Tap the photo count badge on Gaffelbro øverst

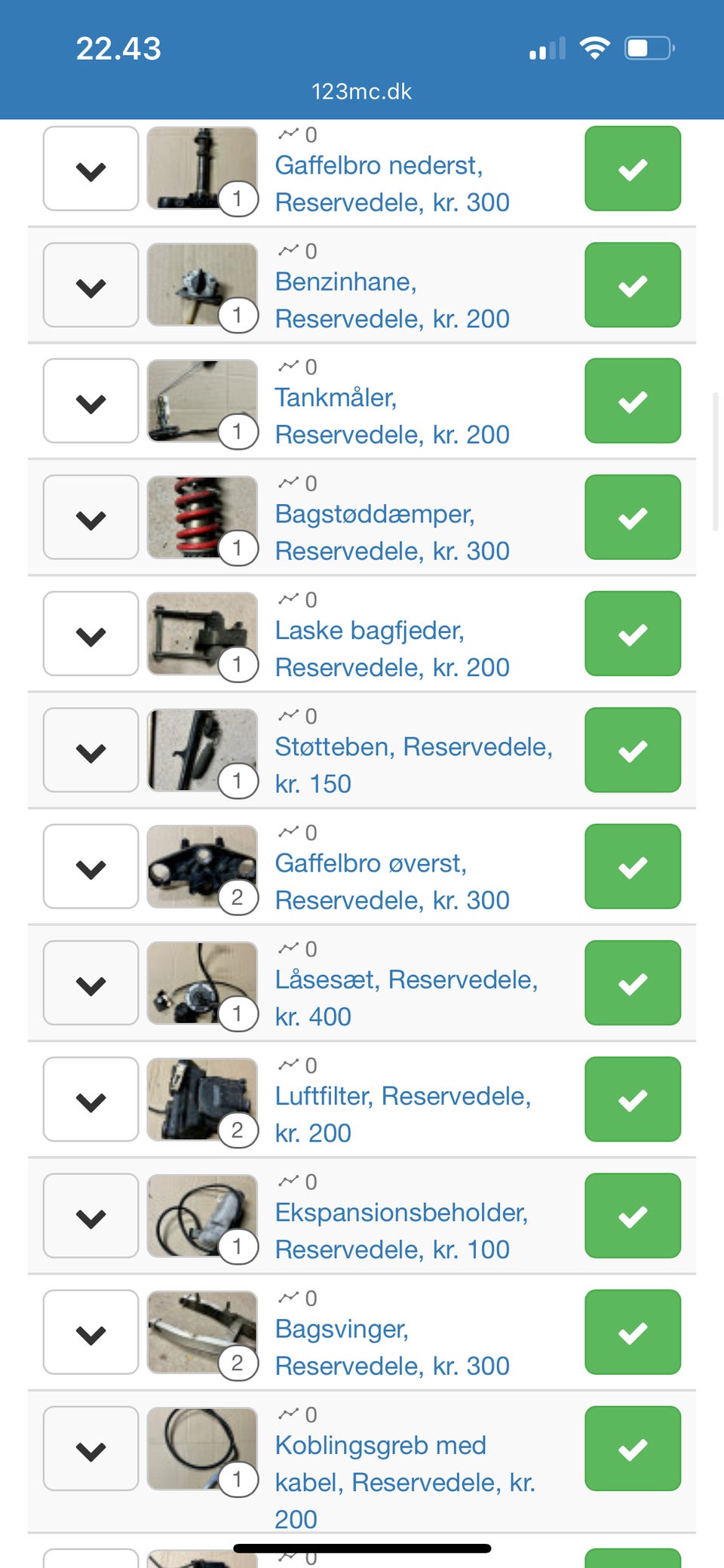(238, 897)
